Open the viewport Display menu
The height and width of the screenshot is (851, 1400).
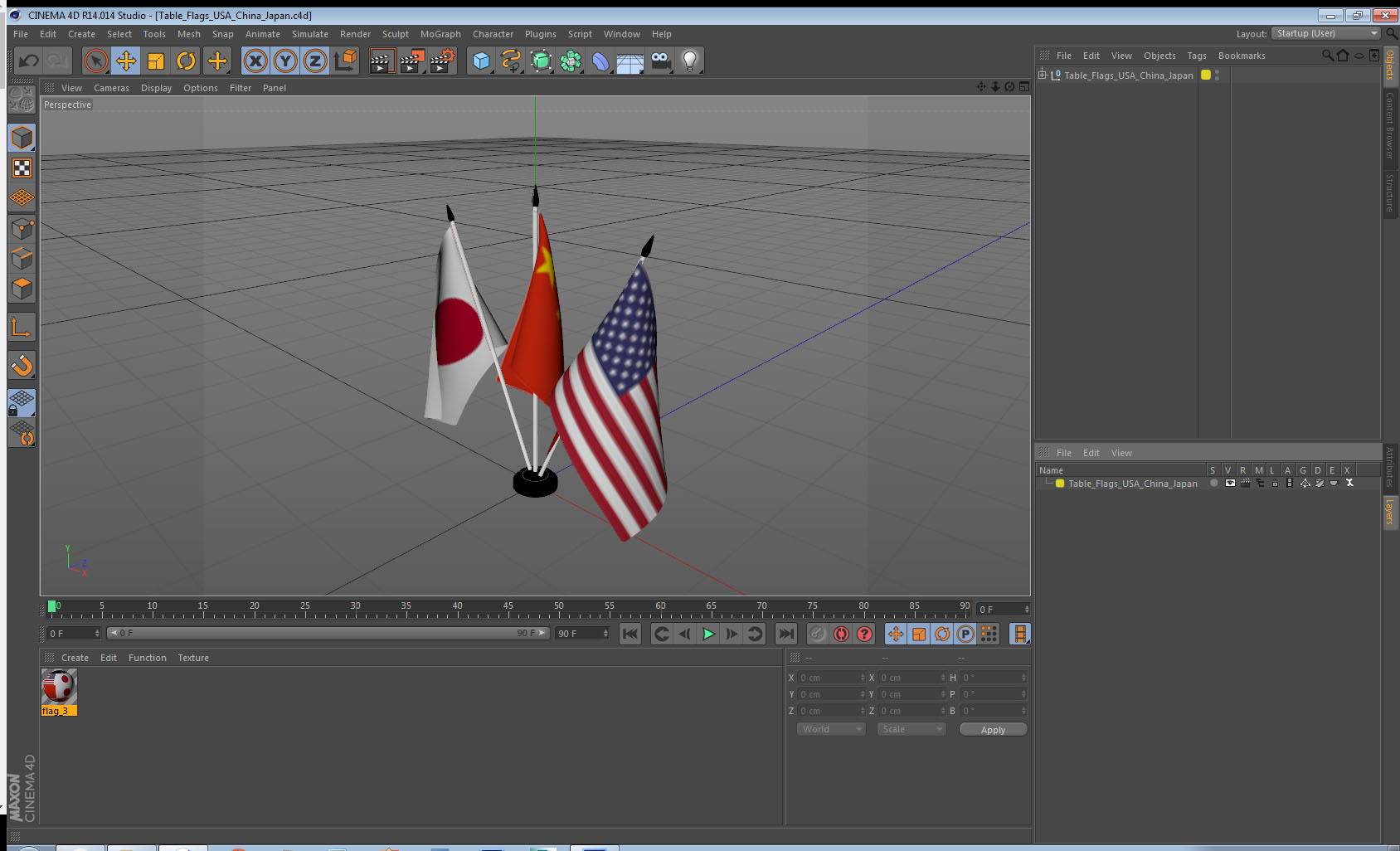pos(156,88)
